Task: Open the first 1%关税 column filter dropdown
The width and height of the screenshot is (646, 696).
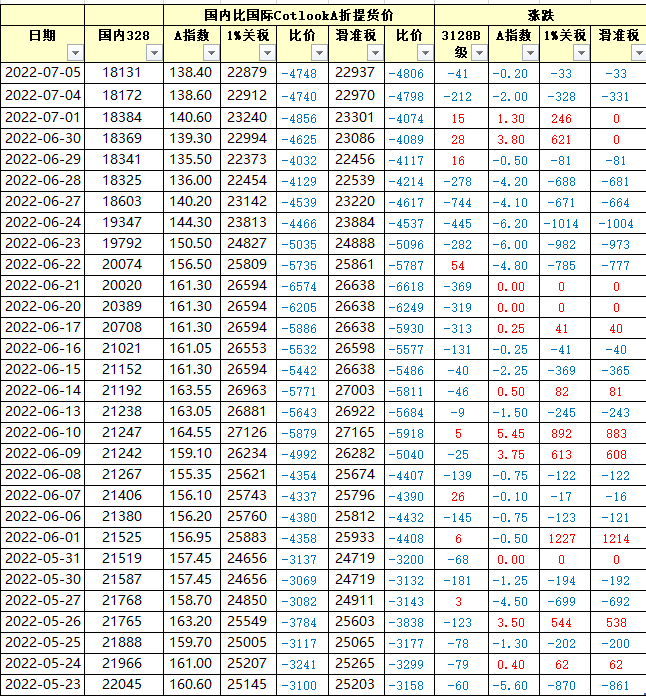Action: pyautogui.click(x=267, y=53)
